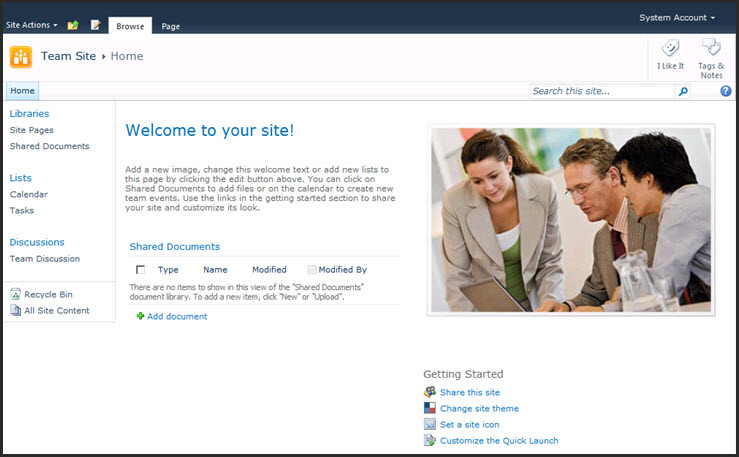Click the Search this site field
Image resolution: width=739 pixels, height=457 pixels.
tap(602, 91)
